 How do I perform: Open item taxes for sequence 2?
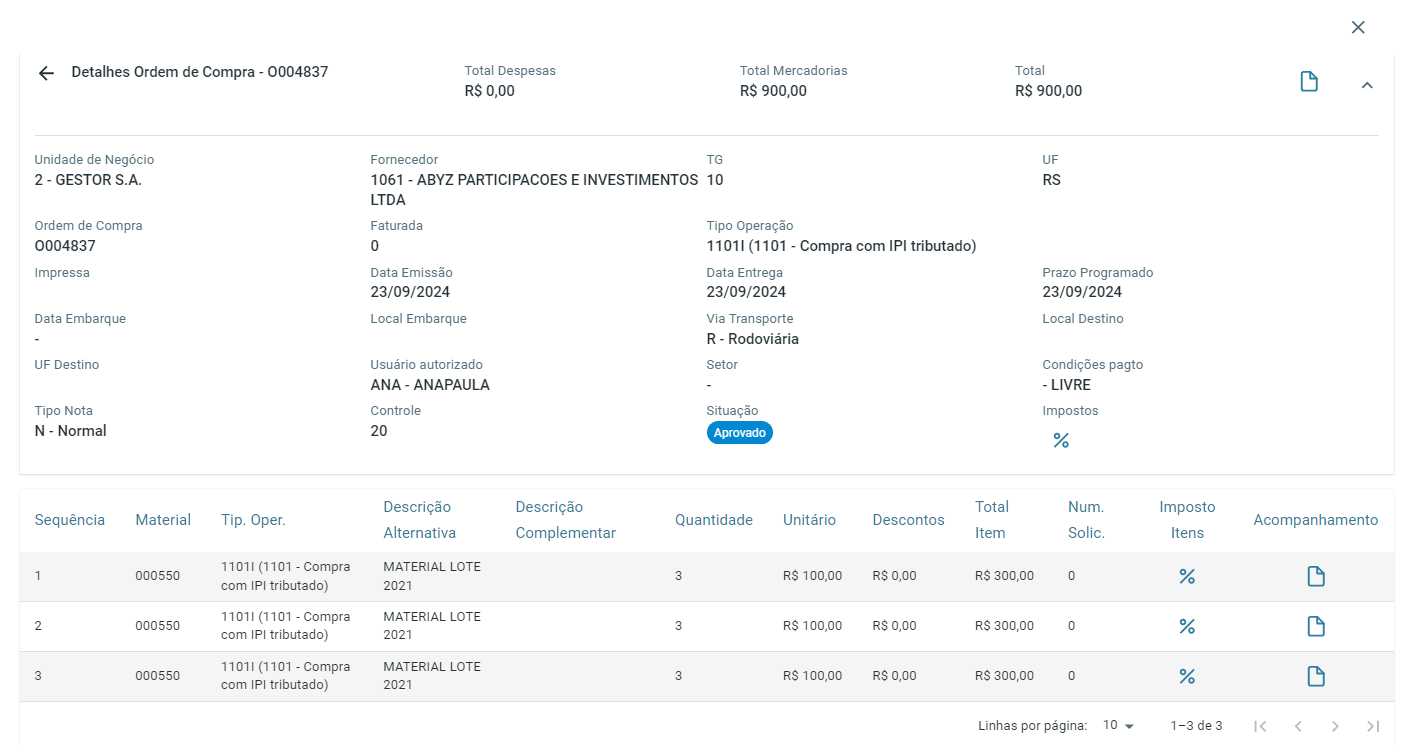1187,626
